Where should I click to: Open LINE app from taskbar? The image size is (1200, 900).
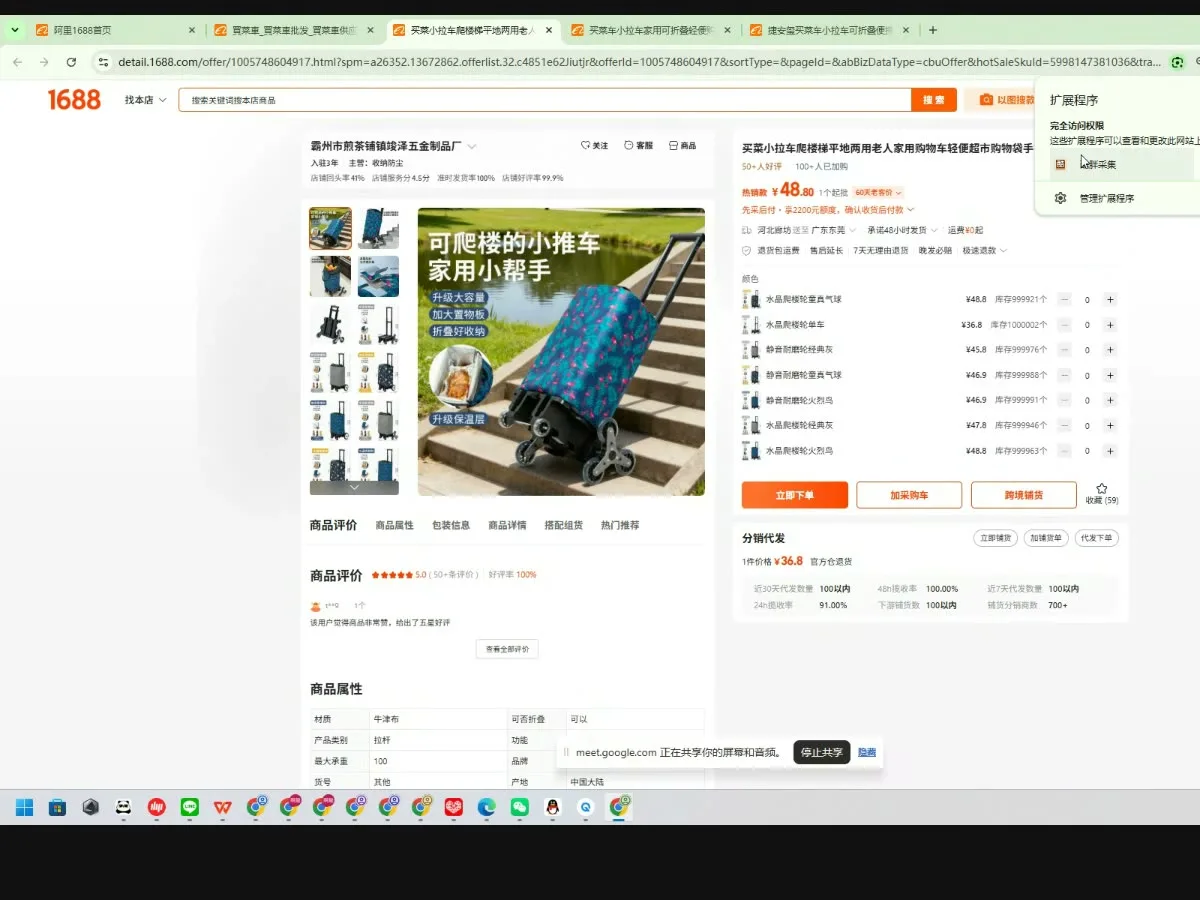[189, 807]
